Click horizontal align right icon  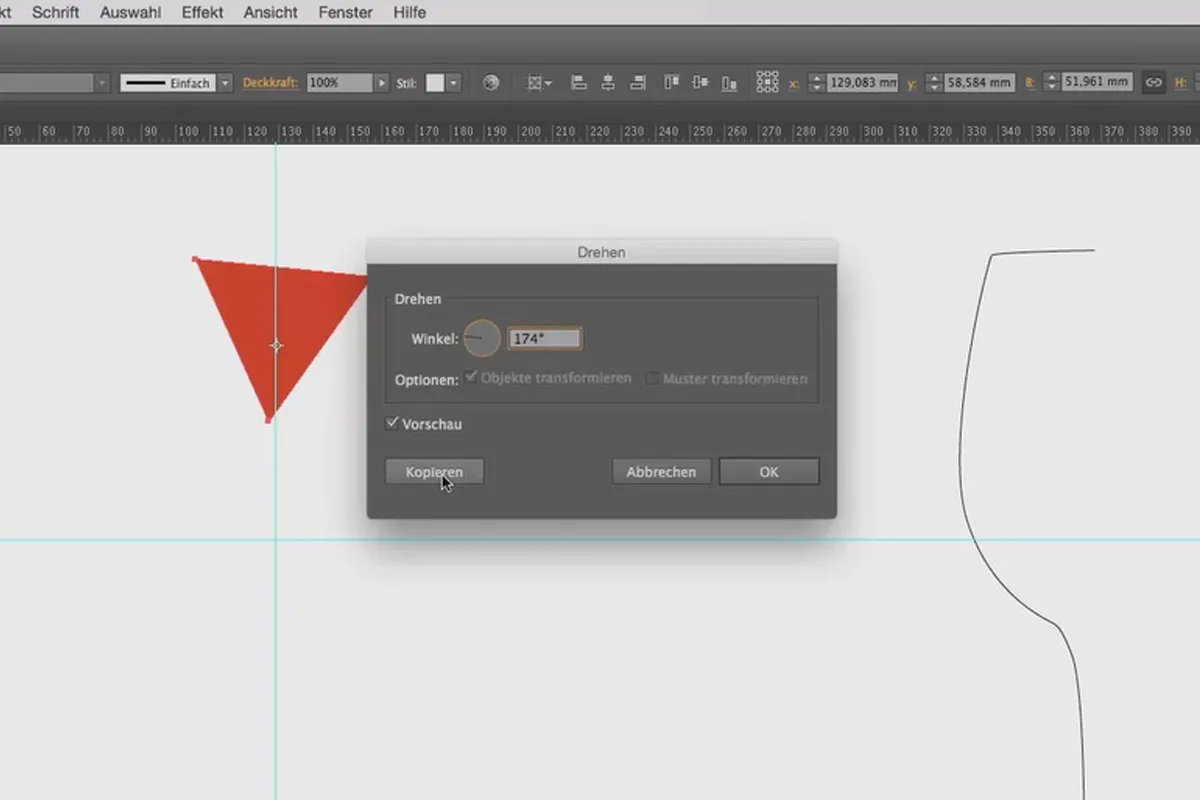[x=636, y=83]
